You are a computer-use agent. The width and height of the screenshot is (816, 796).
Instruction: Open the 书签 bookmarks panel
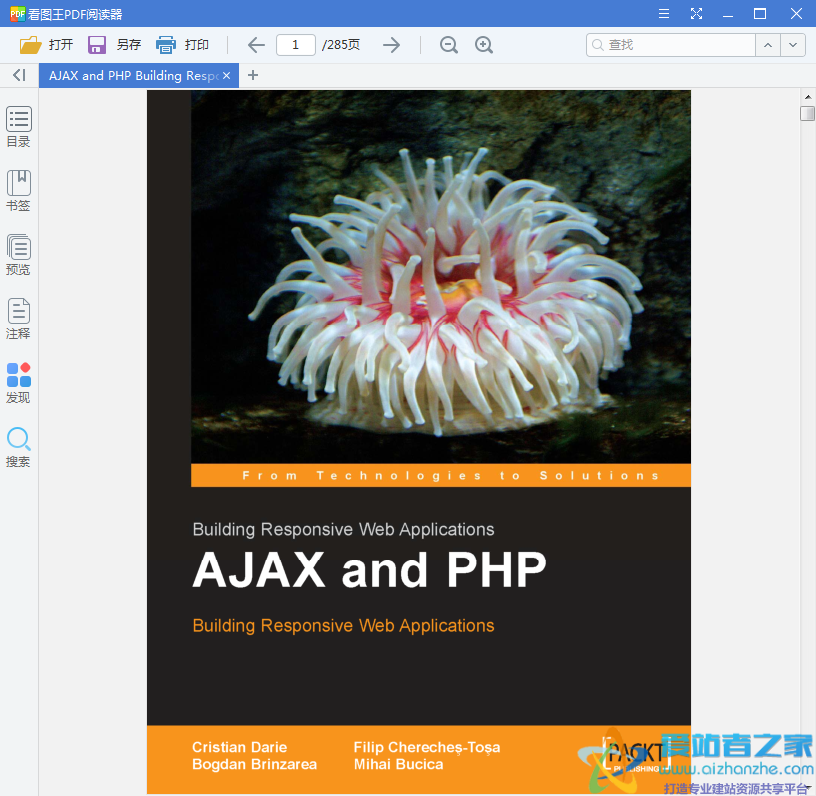(18, 190)
